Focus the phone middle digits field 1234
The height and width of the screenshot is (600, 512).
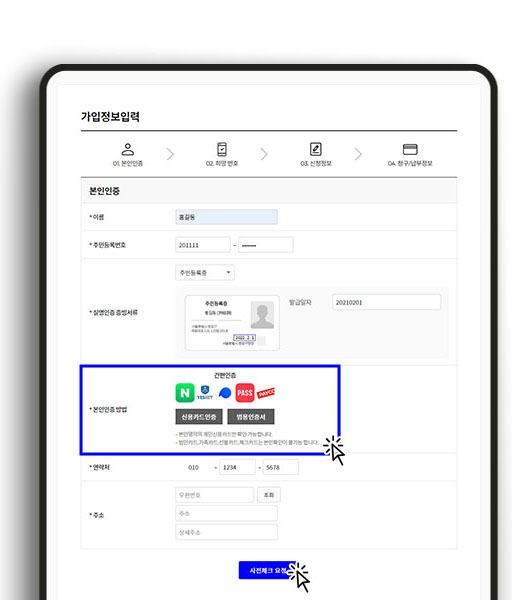point(237,467)
